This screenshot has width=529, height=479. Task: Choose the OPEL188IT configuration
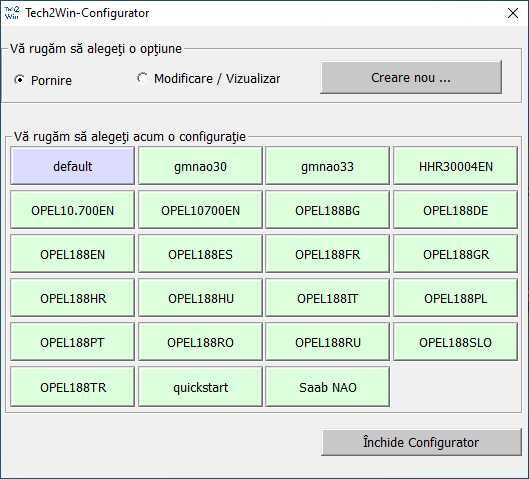pyautogui.click(x=328, y=298)
